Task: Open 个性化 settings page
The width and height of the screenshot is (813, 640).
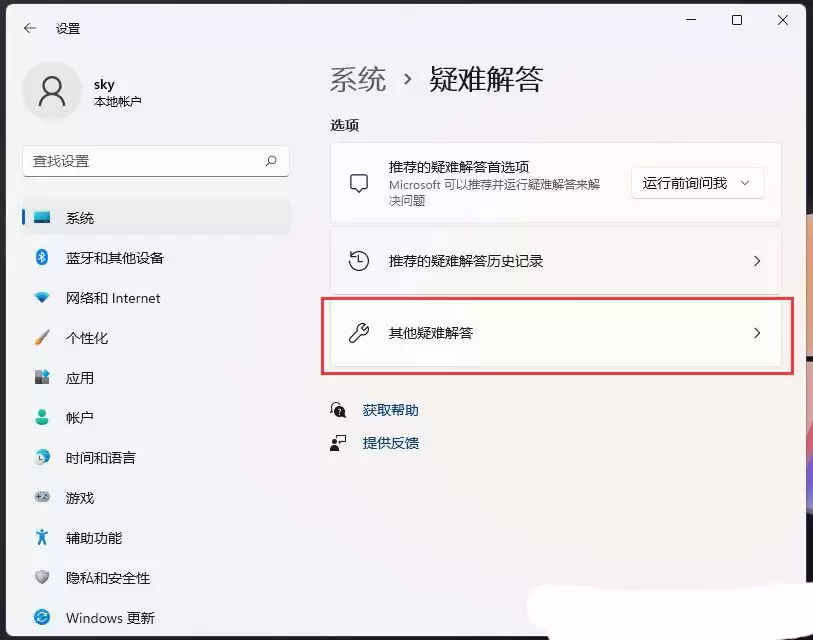Action: [x=156, y=337]
